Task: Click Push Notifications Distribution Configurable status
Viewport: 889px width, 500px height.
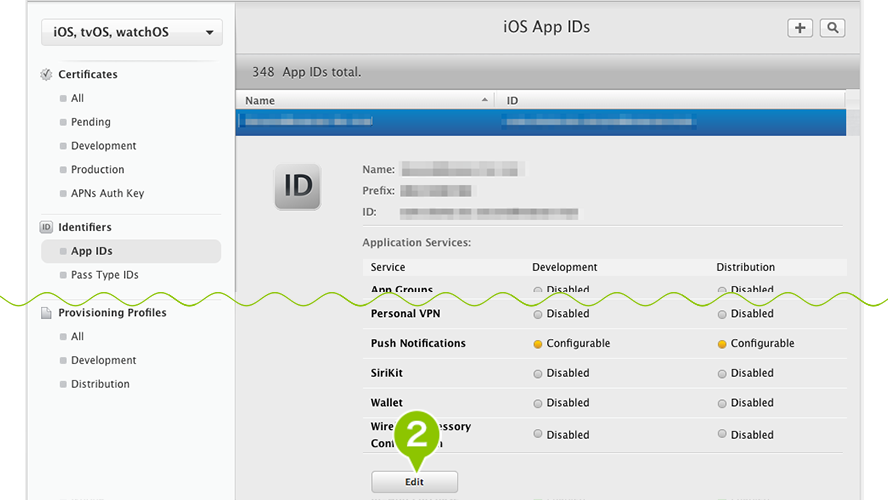Action: (756, 344)
